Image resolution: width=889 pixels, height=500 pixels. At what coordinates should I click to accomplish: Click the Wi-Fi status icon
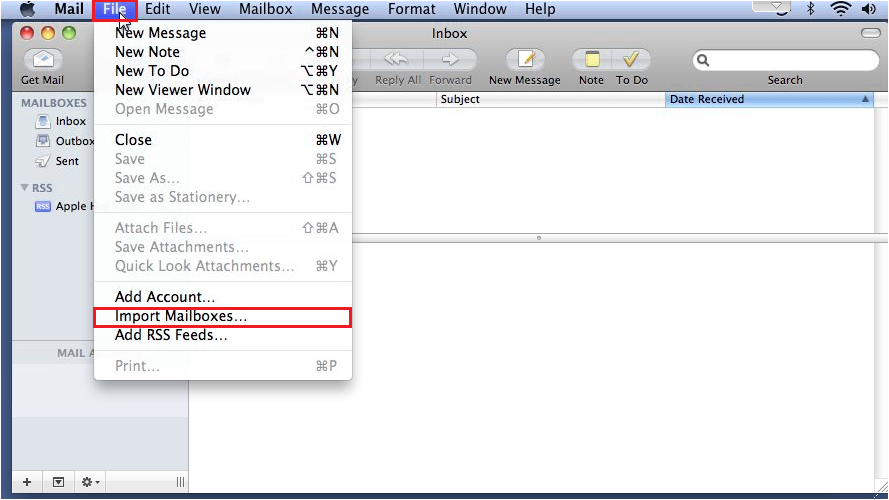(x=840, y=9)
